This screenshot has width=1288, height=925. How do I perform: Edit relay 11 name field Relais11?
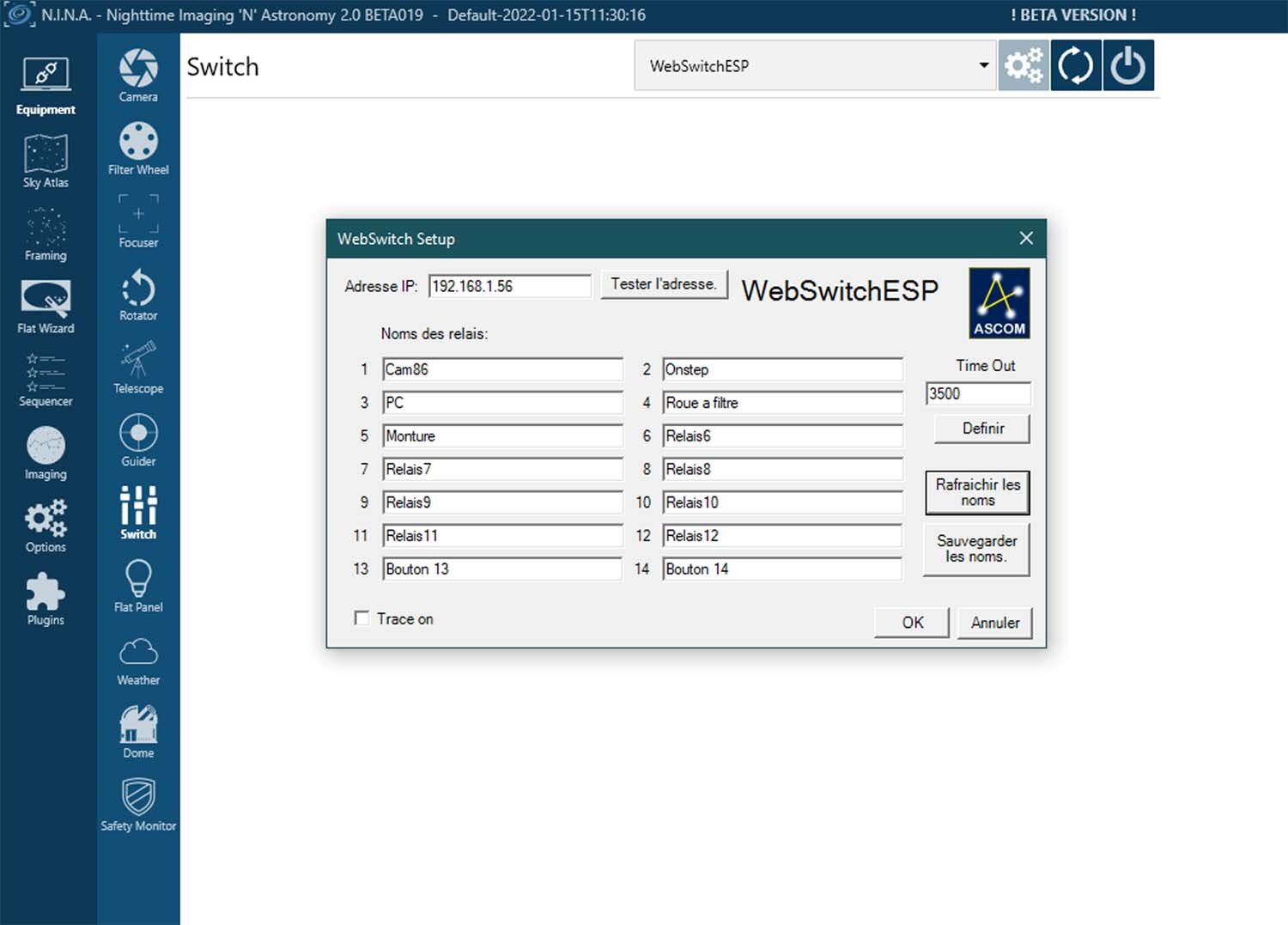(502, 536)
